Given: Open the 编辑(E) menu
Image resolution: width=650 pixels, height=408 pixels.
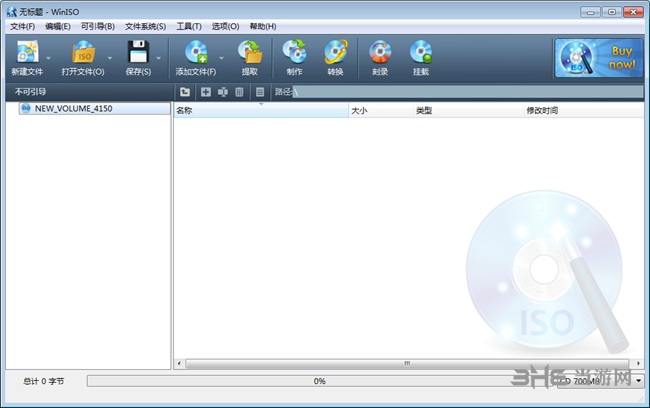Looking at the screenshot, I should click(x=58, y=27).
